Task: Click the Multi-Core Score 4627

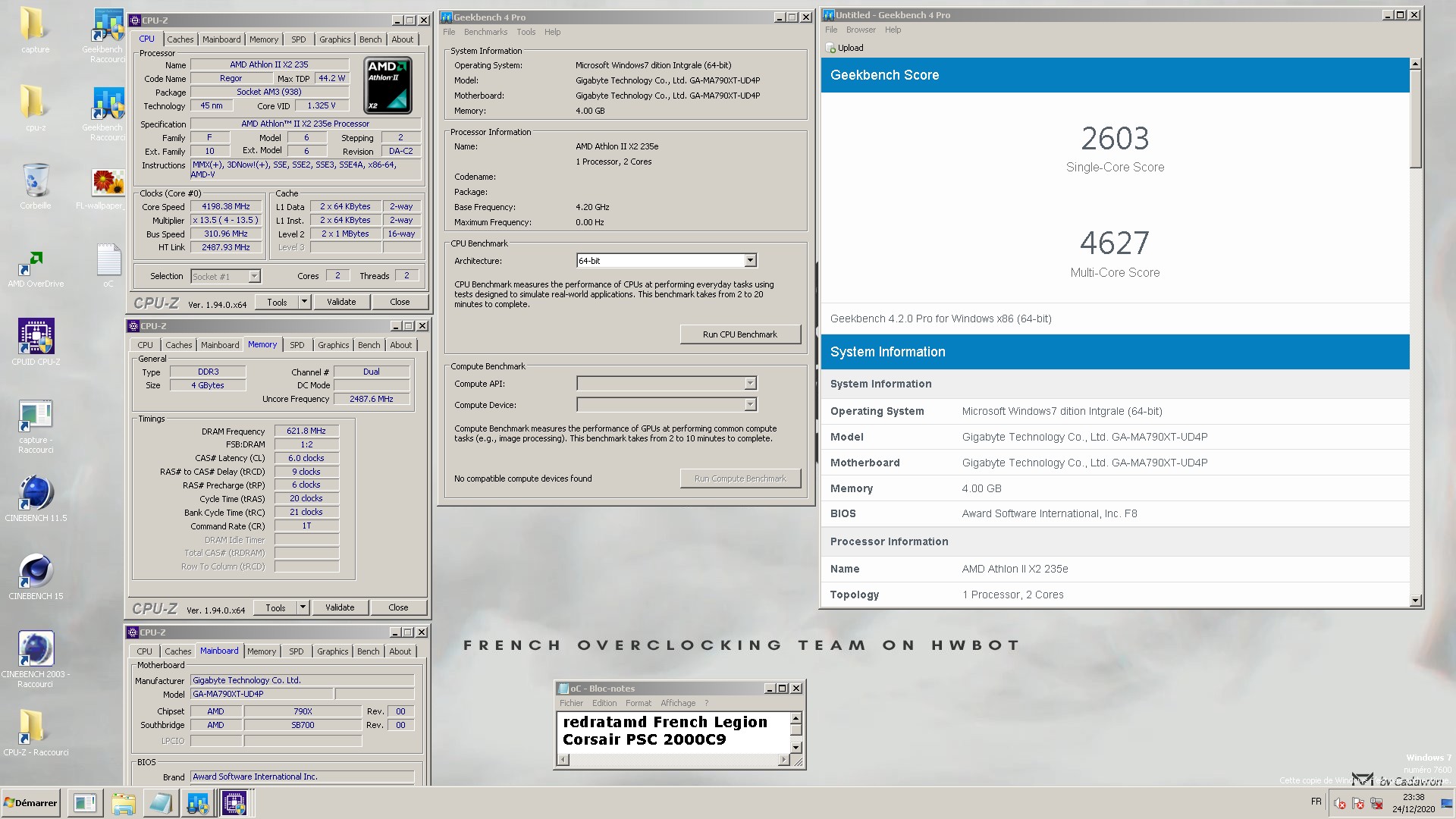Action: 1115,243
